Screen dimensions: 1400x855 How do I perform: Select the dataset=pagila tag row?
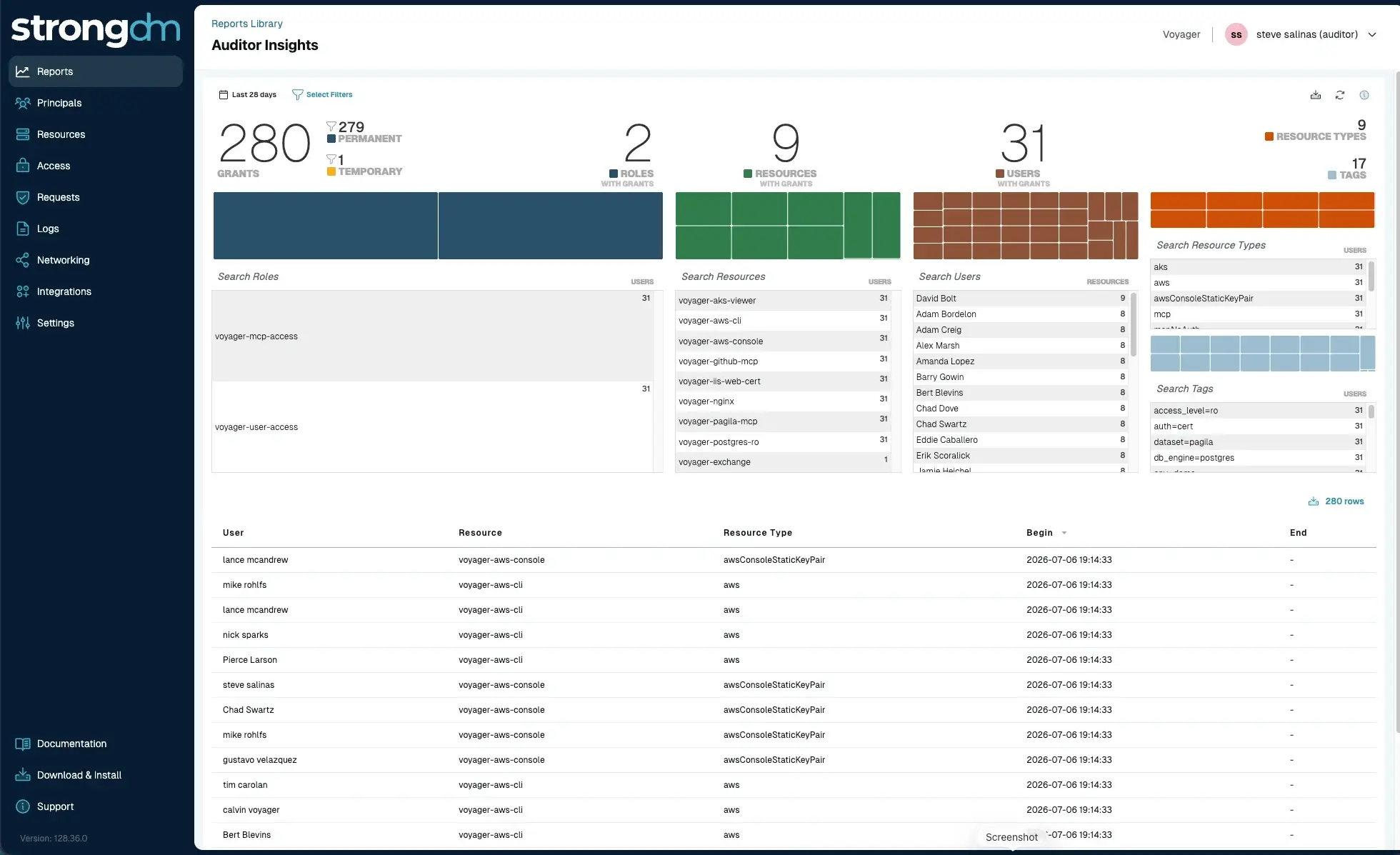pyautogui.click(x=1259, y=442)
